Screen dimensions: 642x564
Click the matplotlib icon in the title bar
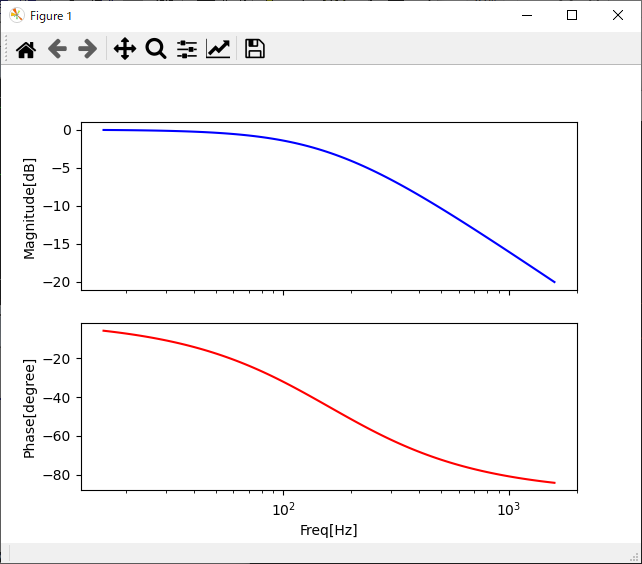pos(16,16)
